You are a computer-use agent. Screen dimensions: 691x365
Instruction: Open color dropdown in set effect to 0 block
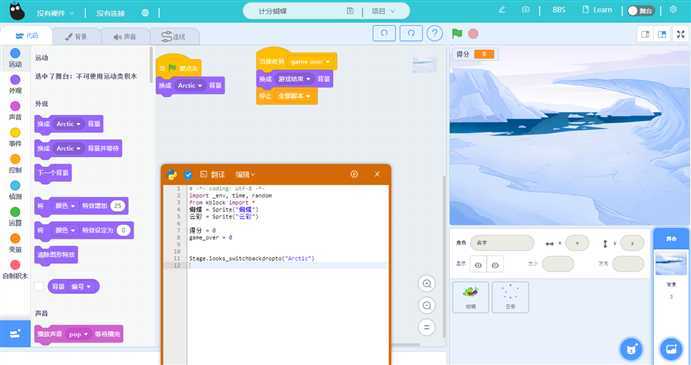(x=66, y=230)
